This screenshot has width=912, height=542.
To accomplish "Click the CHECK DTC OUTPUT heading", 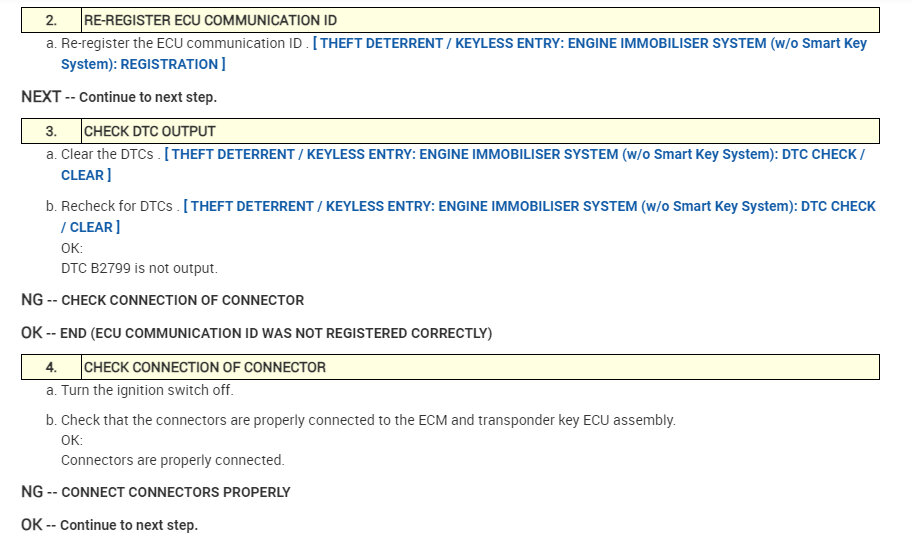I will (150, 131).
